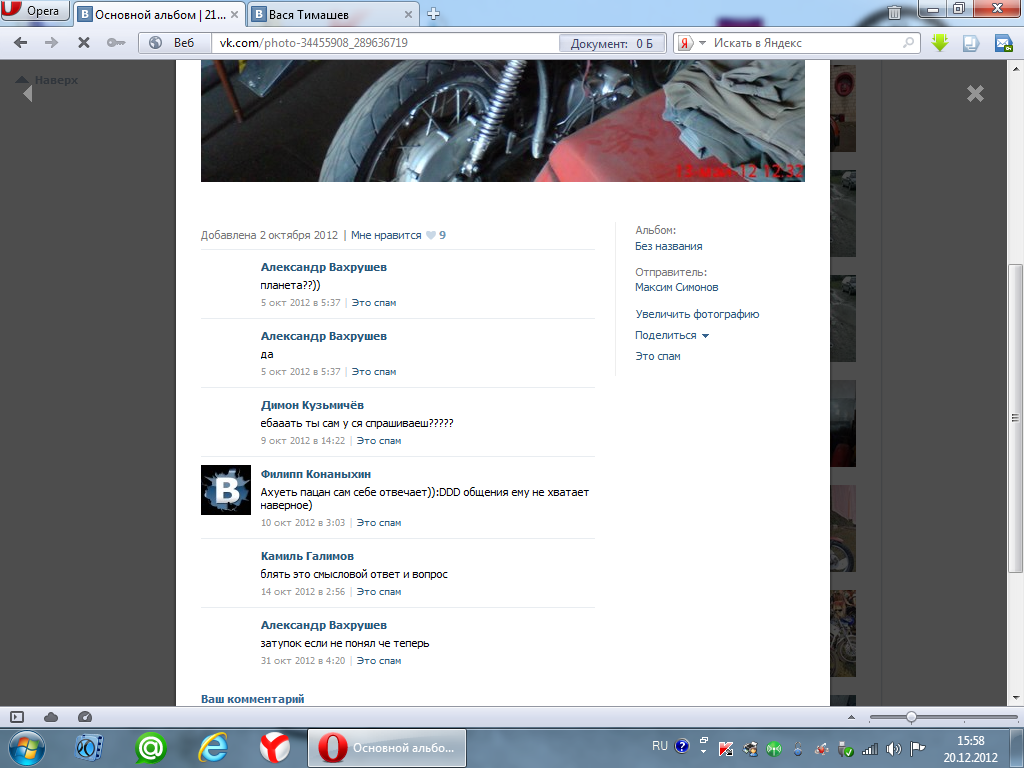Open Opera Link cloud icon
Image resolution: width=1024 pixels, height=768 pixels.
pos(51,717)
